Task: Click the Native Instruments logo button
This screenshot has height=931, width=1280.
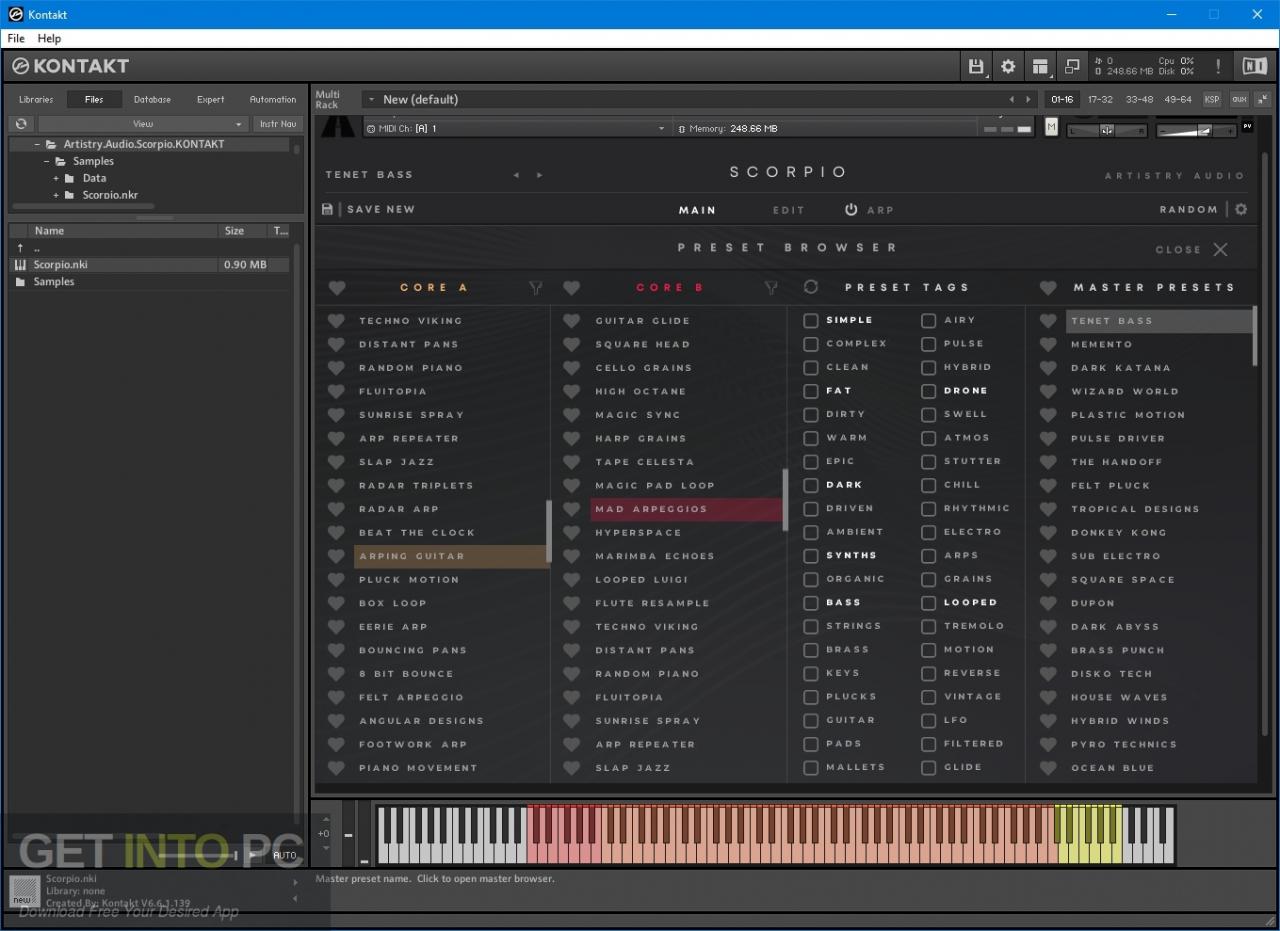Action: pyautogui.click(x=1254, y=67)
